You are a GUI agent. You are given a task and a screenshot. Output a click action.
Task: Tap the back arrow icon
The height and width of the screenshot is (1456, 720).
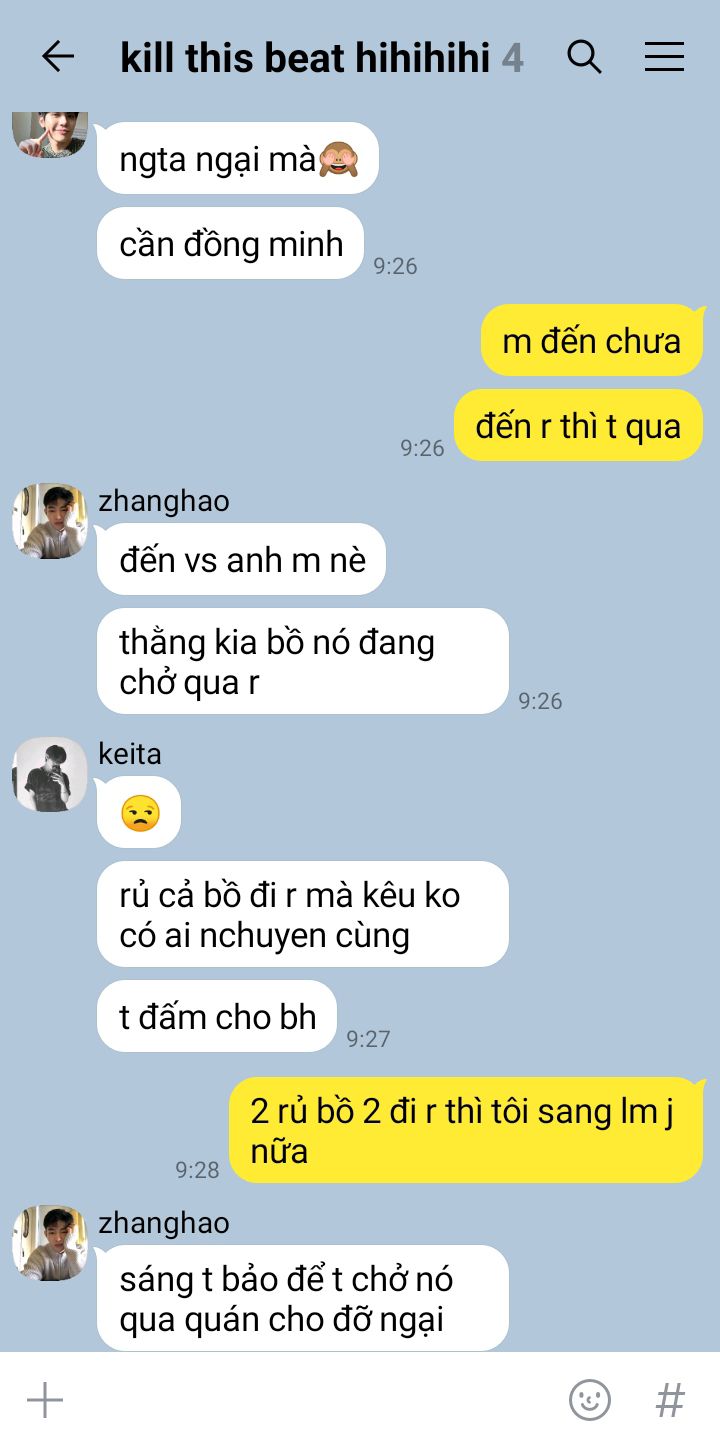tap(58, 57)
